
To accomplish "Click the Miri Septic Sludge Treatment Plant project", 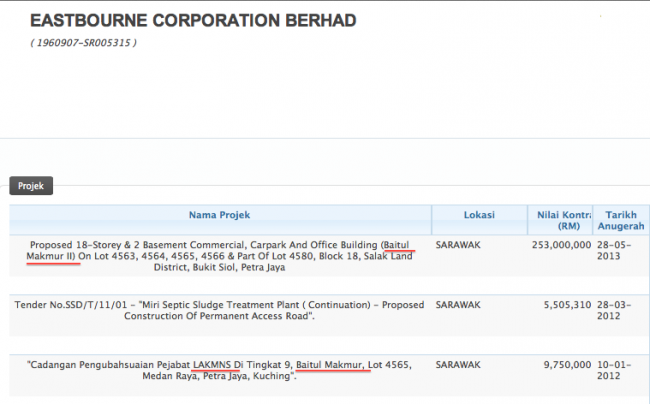I will pyautogui.click(x=219, y=310).
